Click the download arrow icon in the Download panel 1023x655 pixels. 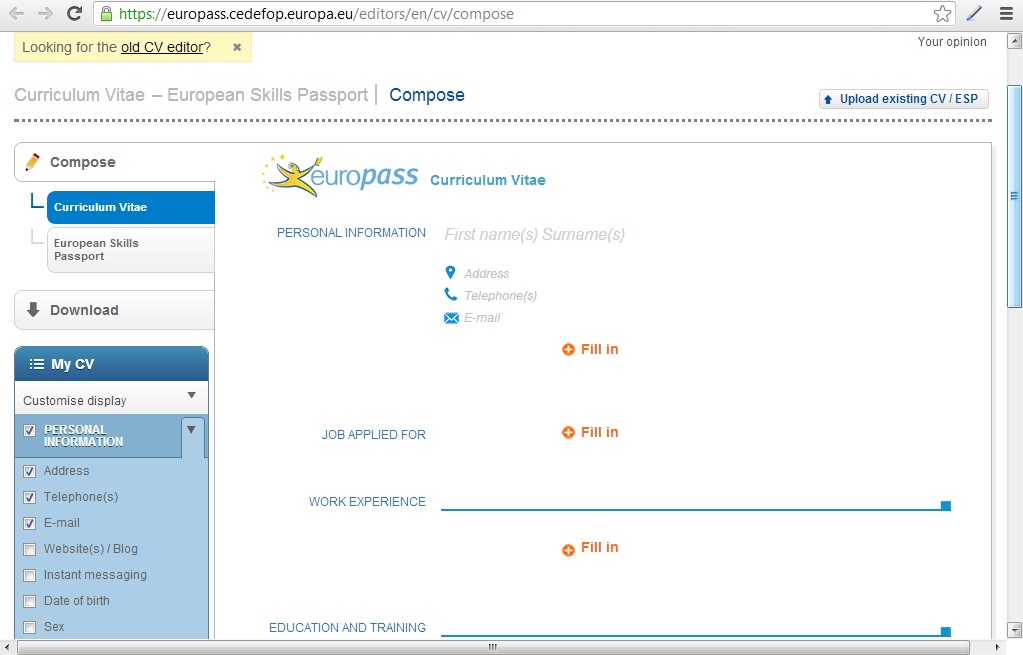pyautogui.click(x=34, y=310)
